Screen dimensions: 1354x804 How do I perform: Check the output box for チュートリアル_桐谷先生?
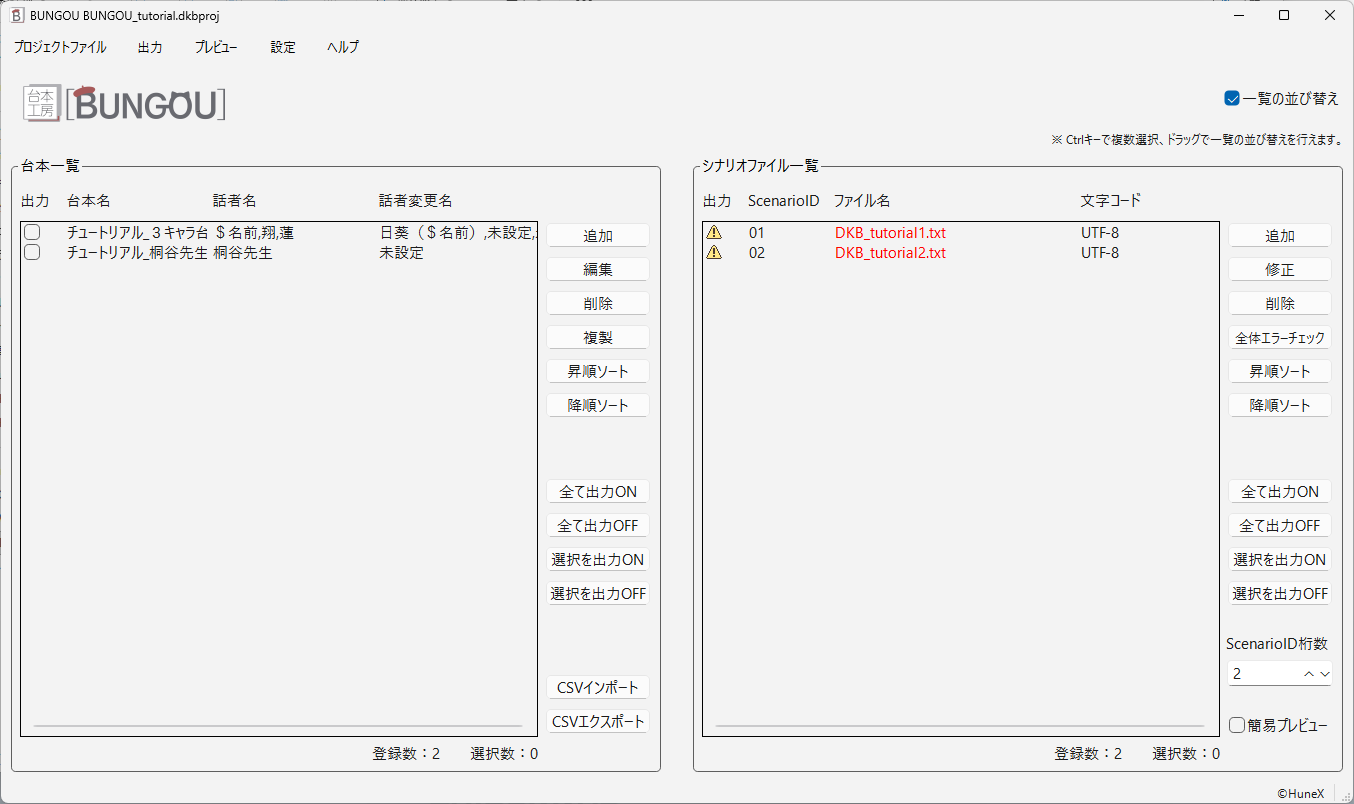31,252
